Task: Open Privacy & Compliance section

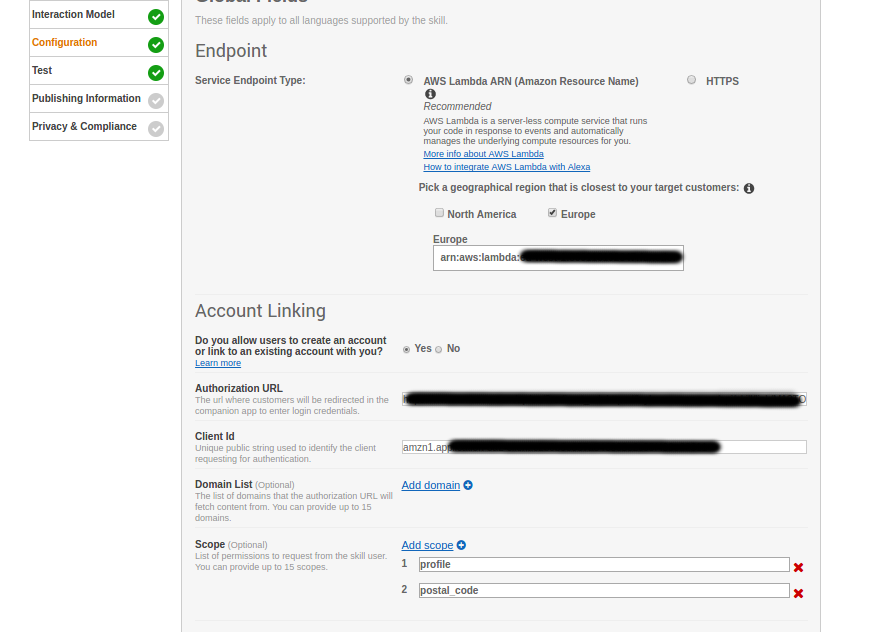Action: coord(99,127)
